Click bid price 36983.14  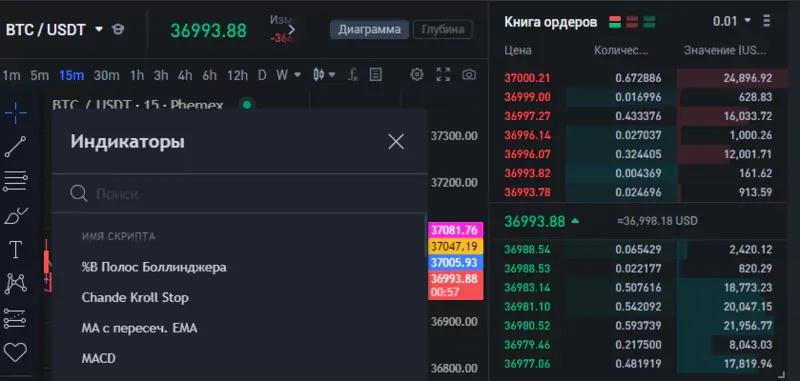point(528,288)
